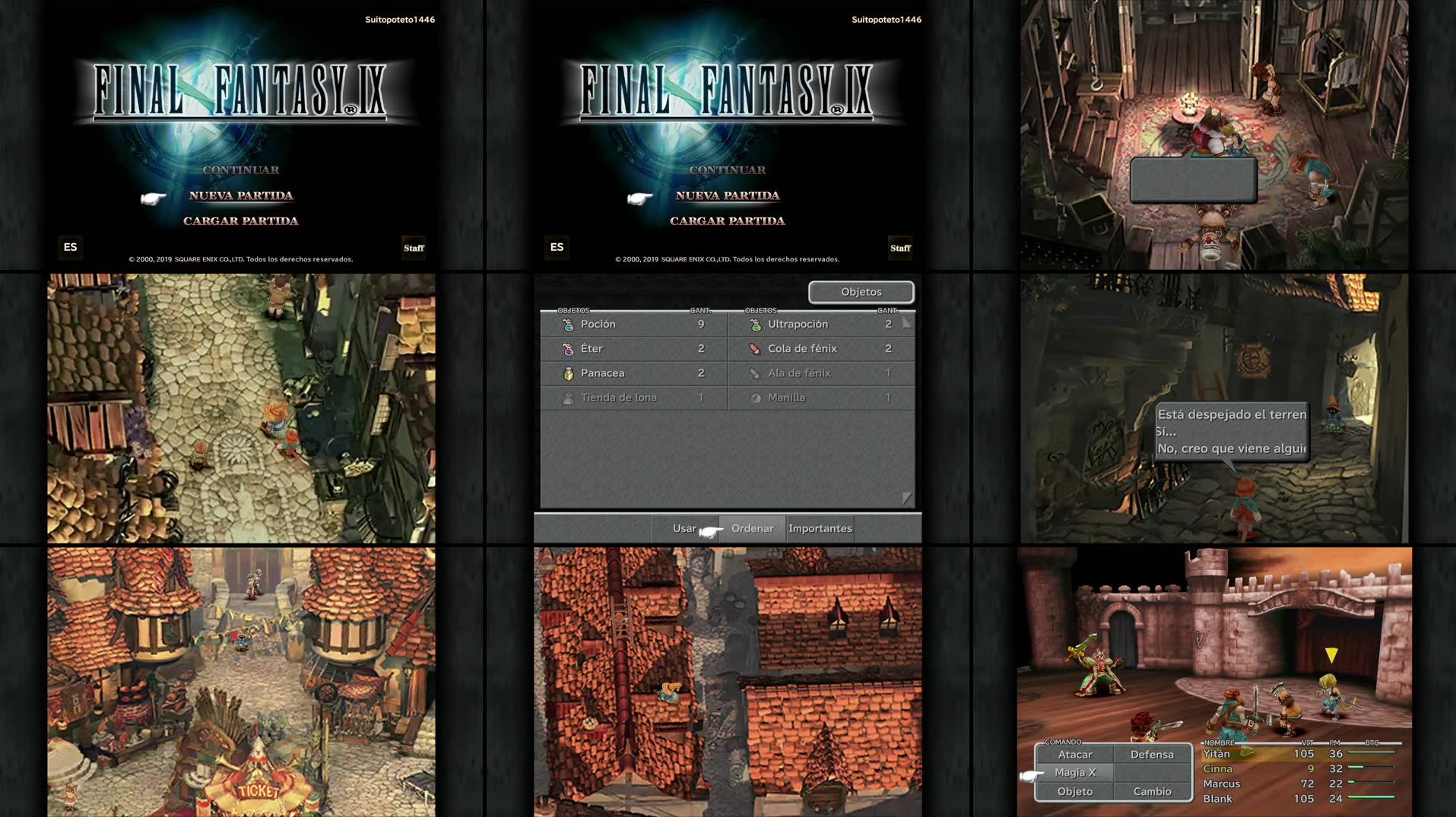Choose NUEVA PARTIDA on the left title screen
Screen dimensions: 1456x817
(241, 195)
